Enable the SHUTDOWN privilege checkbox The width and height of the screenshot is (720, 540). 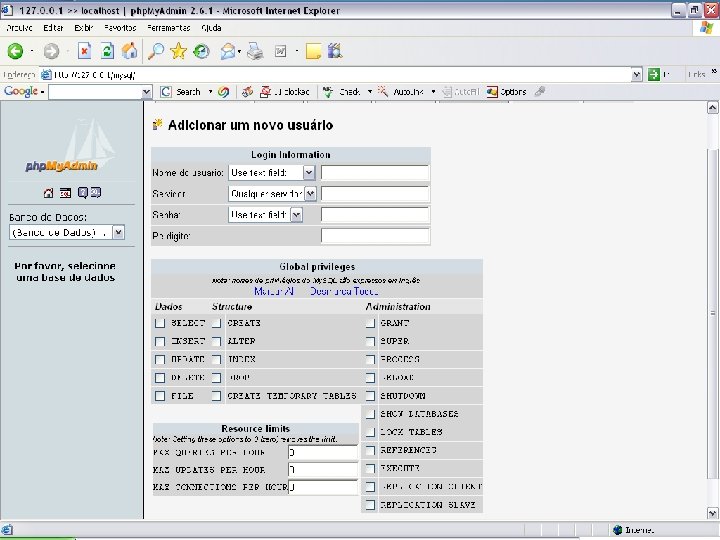tap(370, 396)
